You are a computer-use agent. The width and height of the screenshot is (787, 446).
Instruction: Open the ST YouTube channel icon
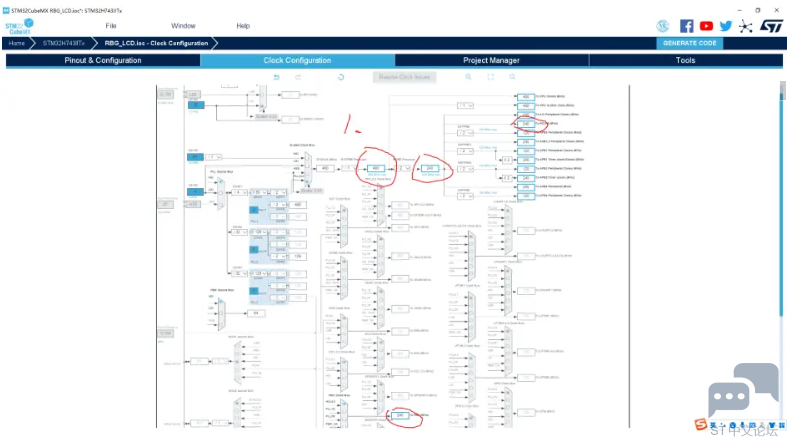click(706, 26)
